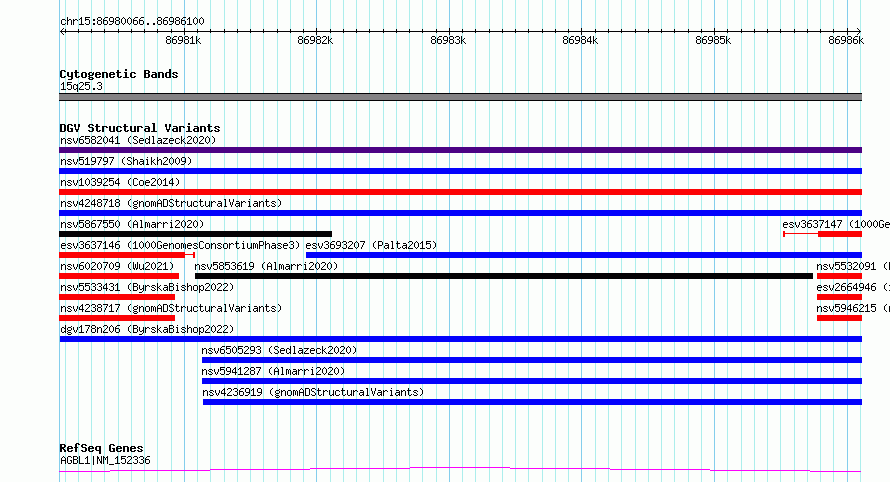Click the red nsv5946215 variant bar

[x=839, y=318]
